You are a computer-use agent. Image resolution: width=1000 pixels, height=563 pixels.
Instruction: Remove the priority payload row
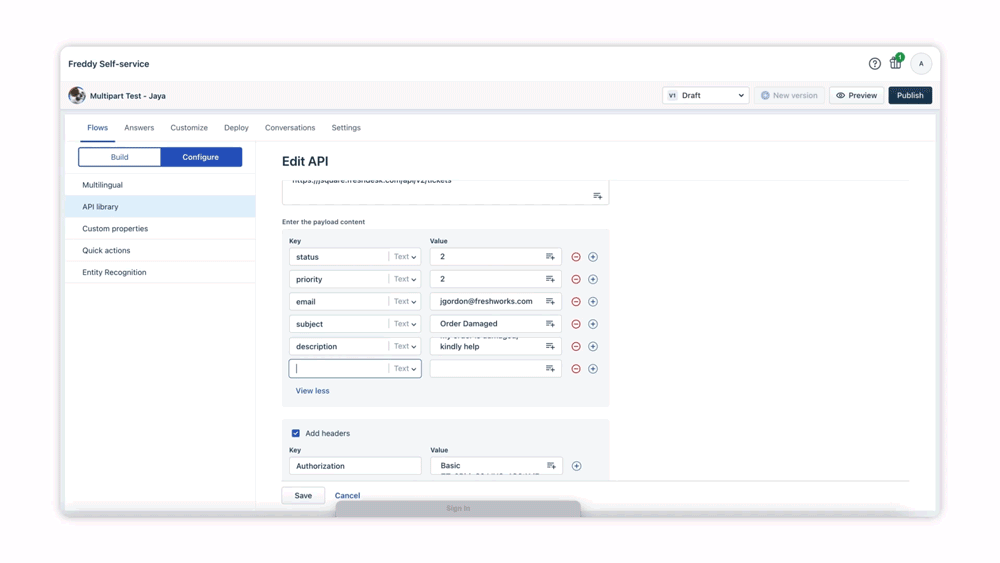576,279
